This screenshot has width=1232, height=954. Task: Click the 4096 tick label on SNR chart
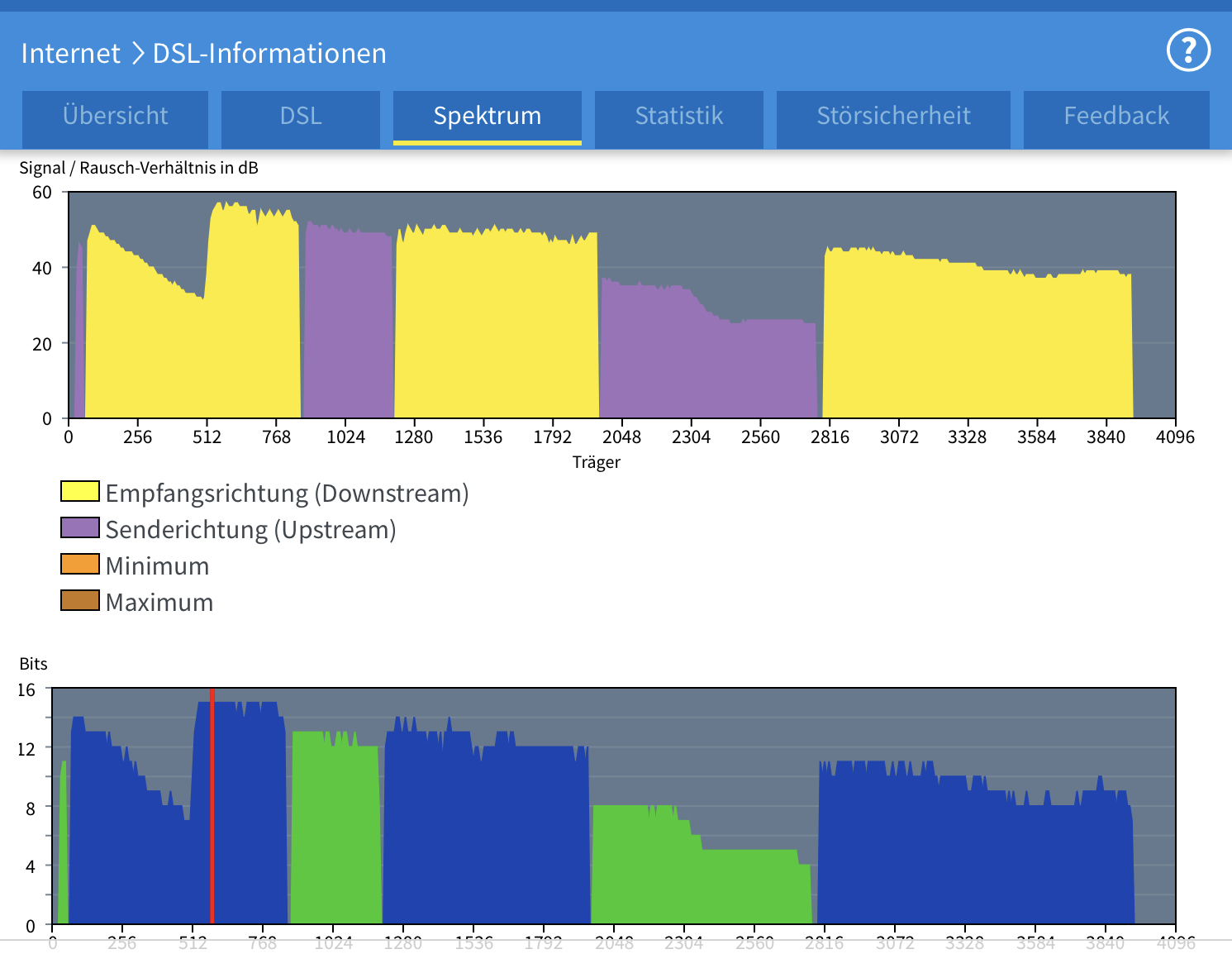click(1175, 436)
